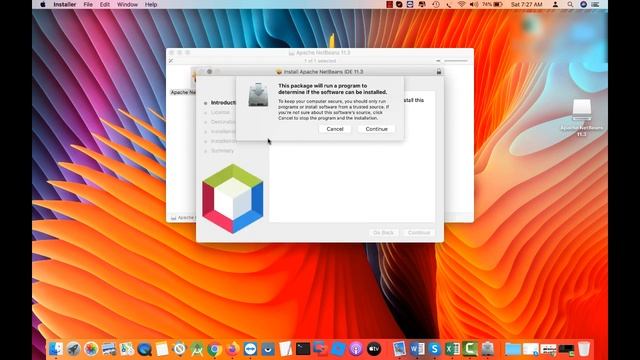Open Podcasts app in the Dock
This screenshot has height=360, width=640.
click(356, 349)
